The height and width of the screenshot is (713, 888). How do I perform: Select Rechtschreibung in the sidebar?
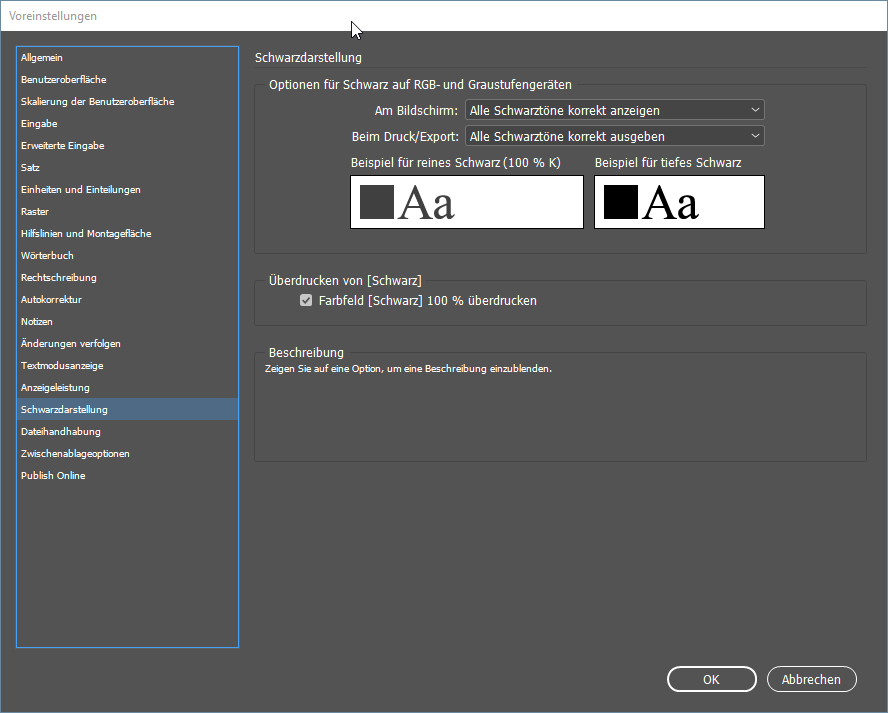(127, 278)
